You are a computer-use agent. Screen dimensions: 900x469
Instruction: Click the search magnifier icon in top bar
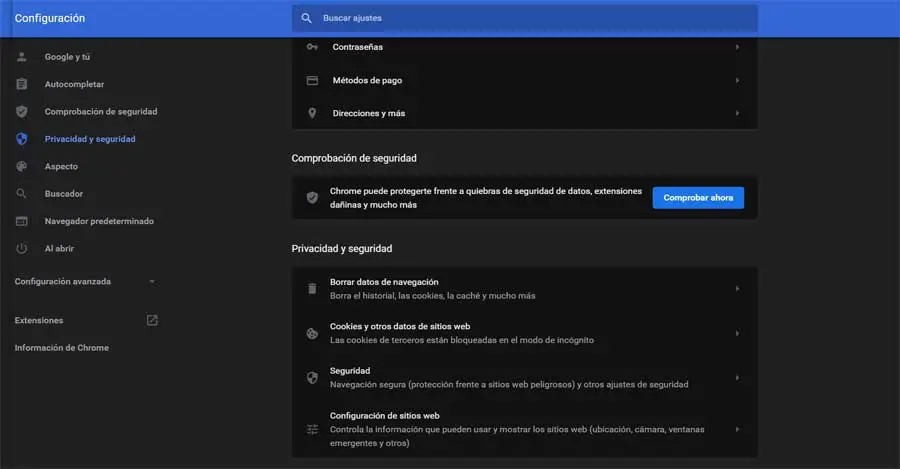307,18
